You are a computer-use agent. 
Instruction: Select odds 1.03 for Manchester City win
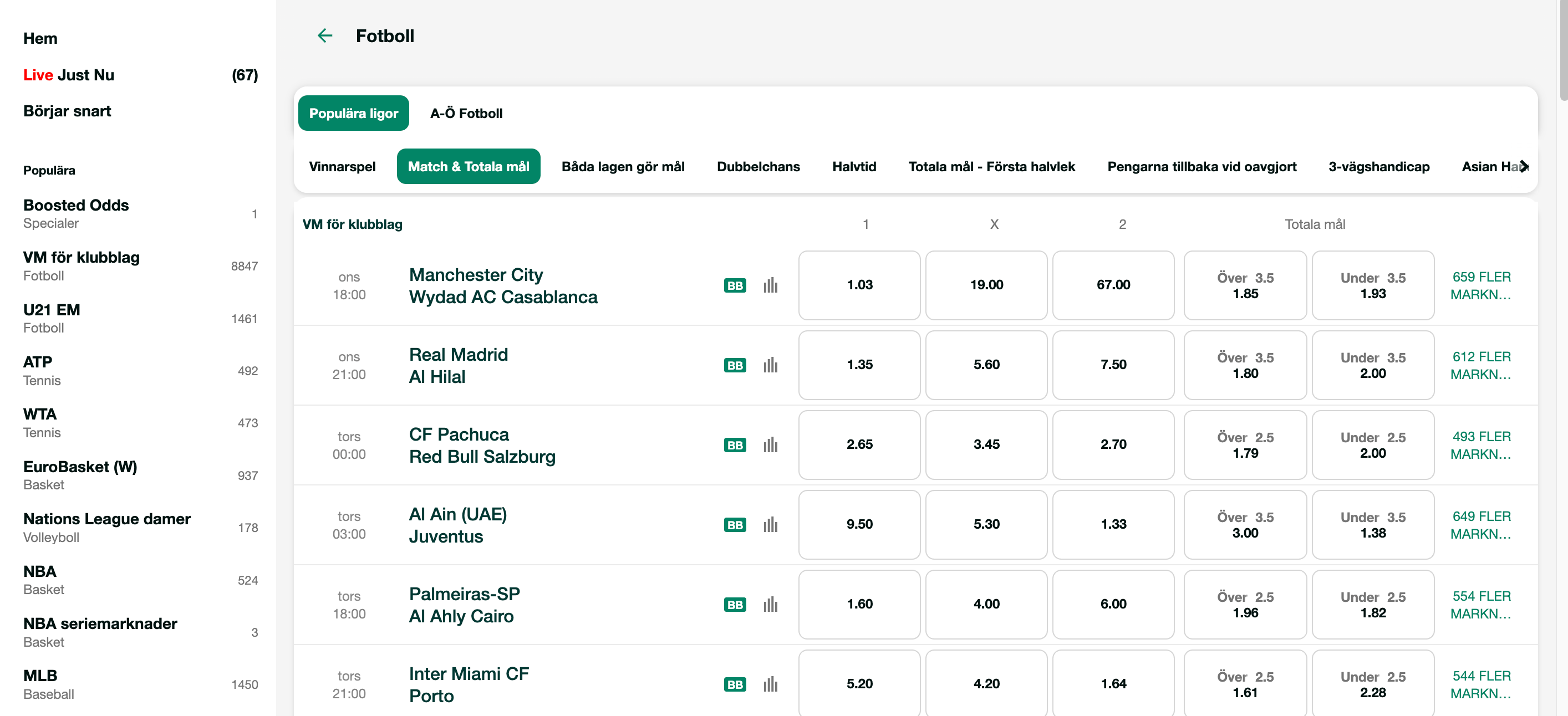pyautogui.click(x=859, y=285)
